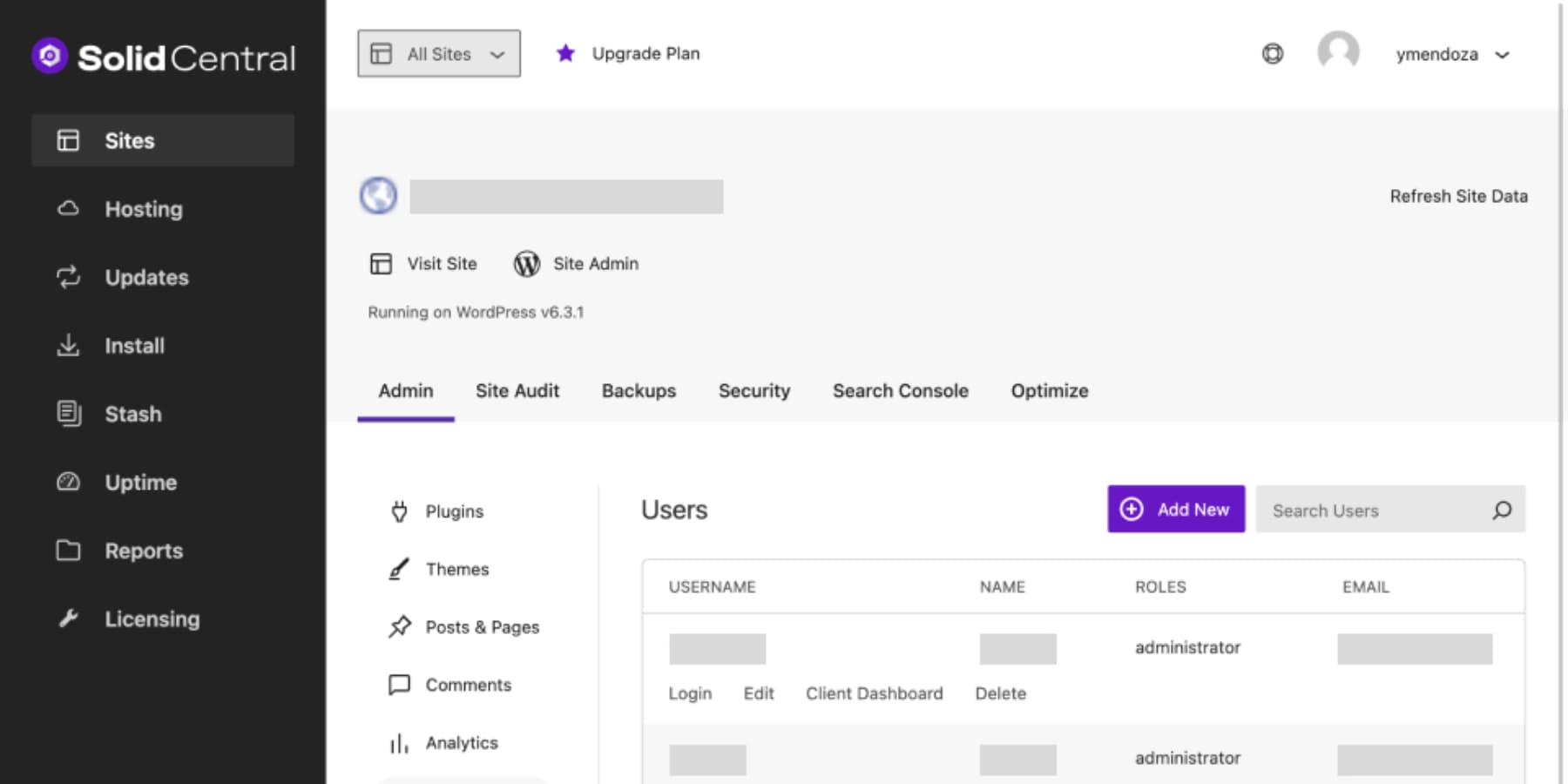This screenshot has height=784, width=1568.
Task: Click the Uptime gauge icon
Action: tap(69, 482)
